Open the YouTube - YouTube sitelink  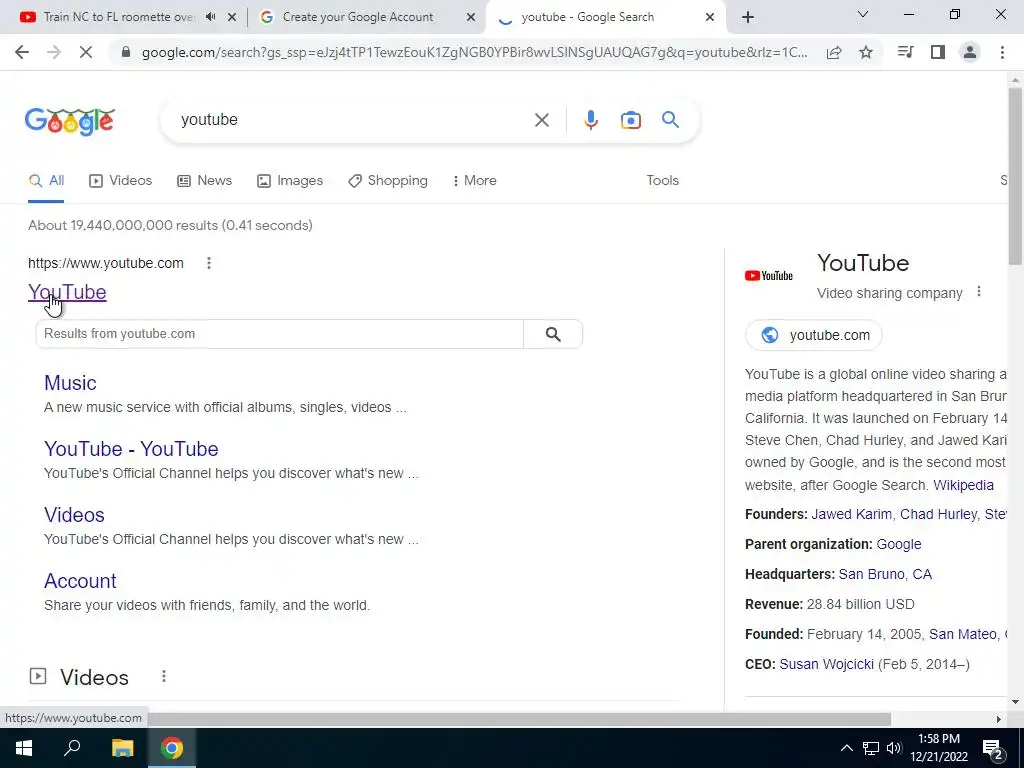pos(131,449)
